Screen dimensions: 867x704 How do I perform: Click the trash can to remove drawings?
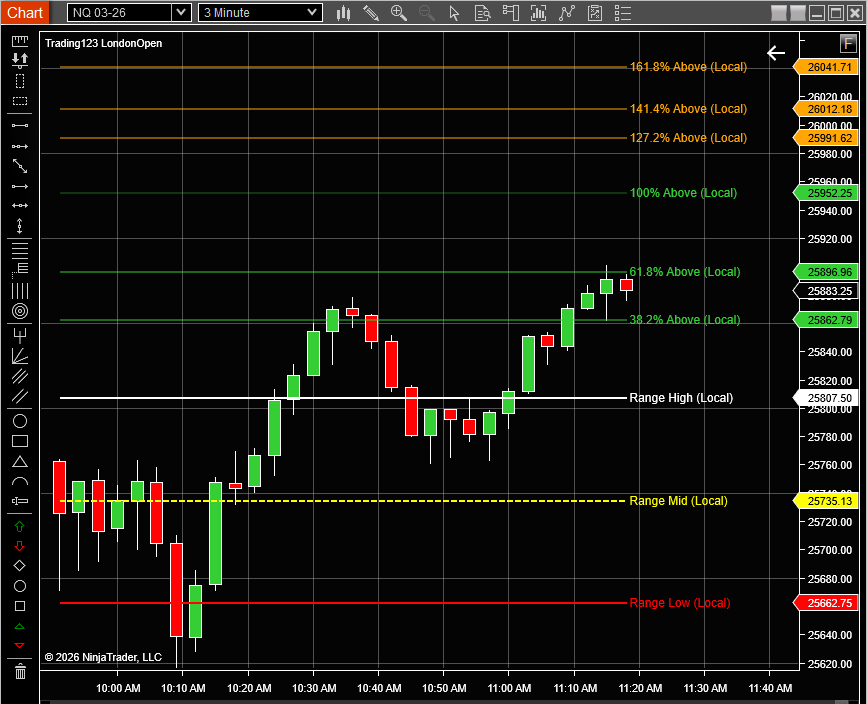(x=19, y=671)
